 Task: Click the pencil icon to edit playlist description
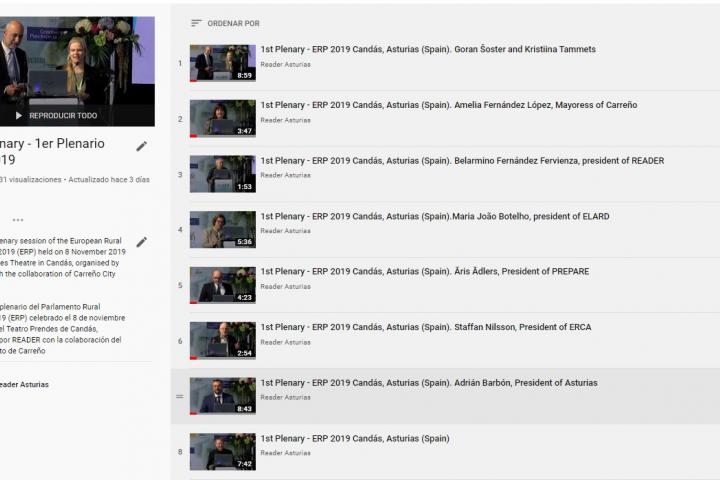(142, 242)
